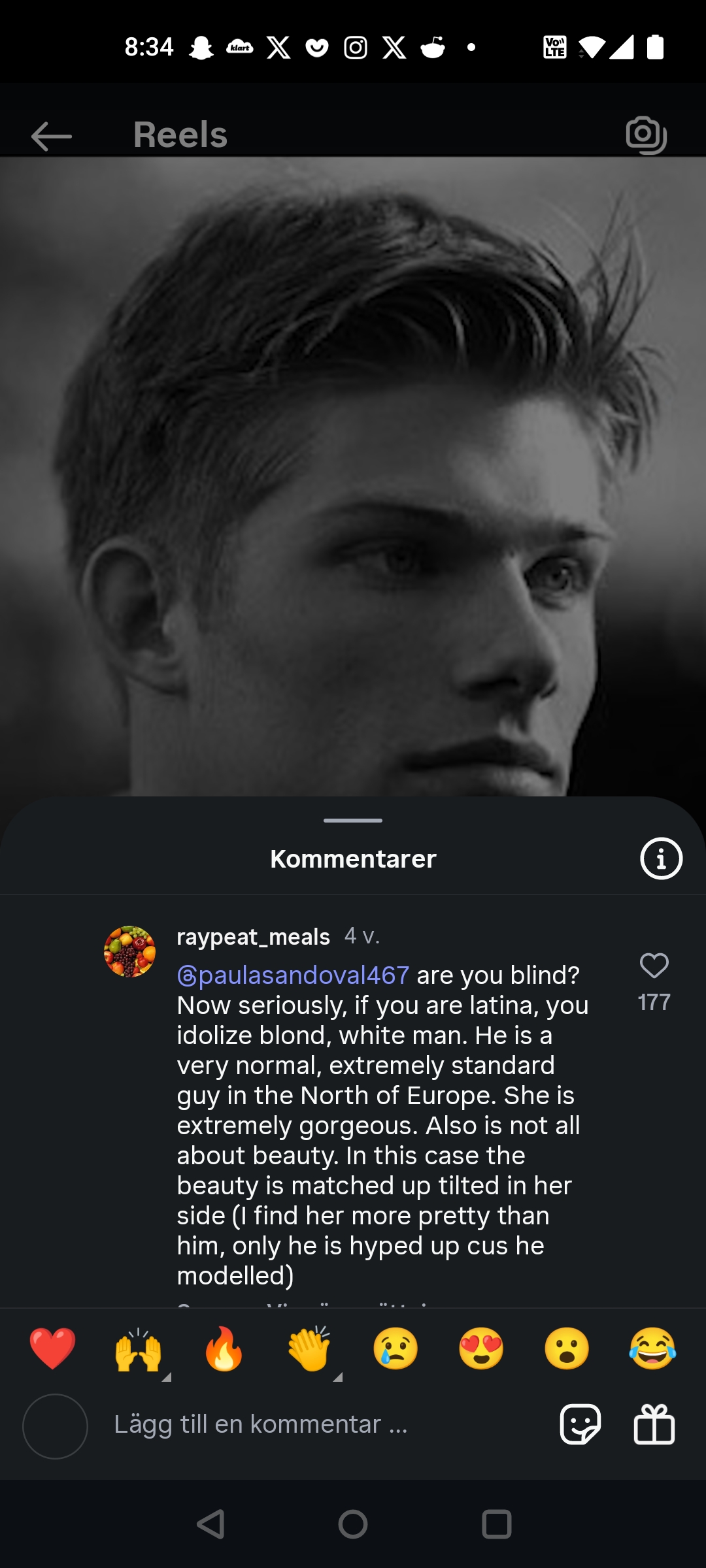Tap the raypeat_meals fruit avatar
The width and height of the screenshot is (706, 1568).
tap(129, 952)
